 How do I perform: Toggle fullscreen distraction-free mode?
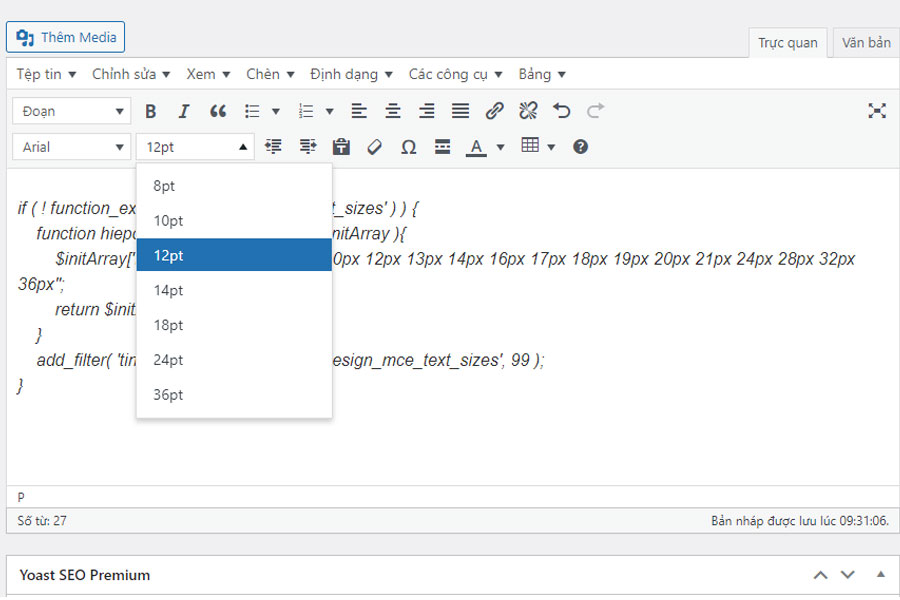click(876, 111)
